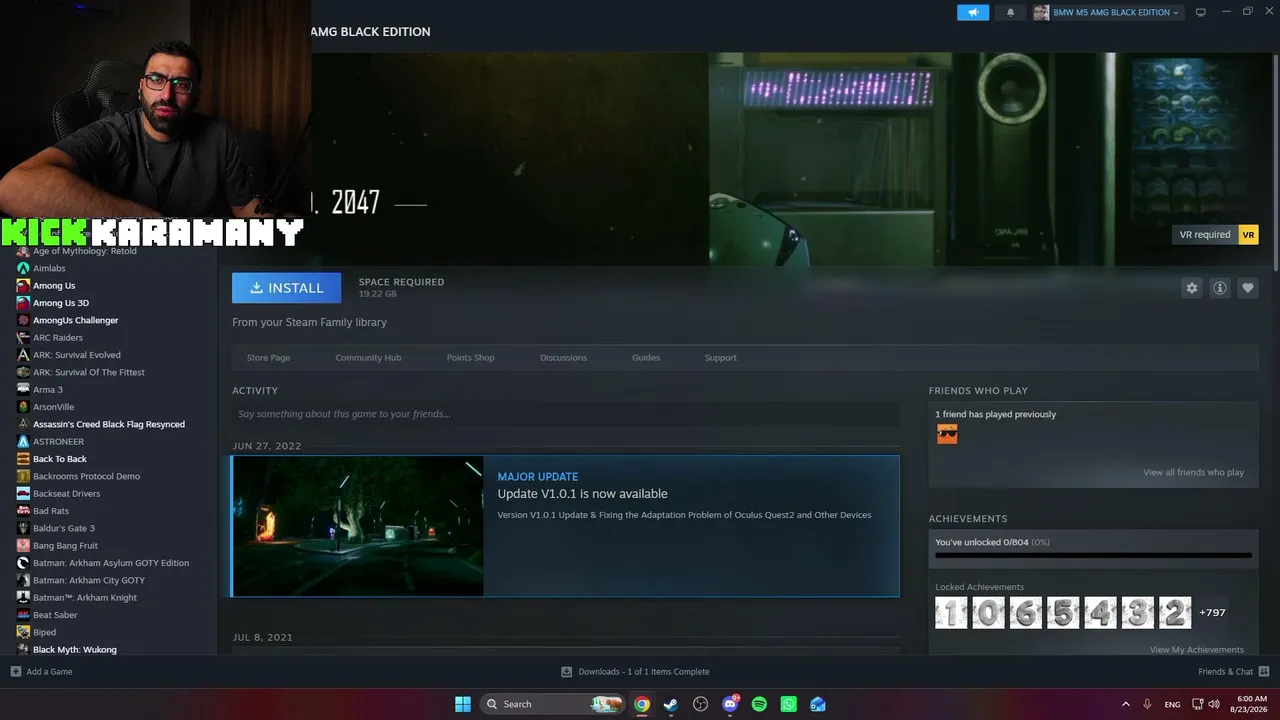View all friends who play link
Image resolution: width=1280 pixels, height=720 pixels.
click(1193, 472)
